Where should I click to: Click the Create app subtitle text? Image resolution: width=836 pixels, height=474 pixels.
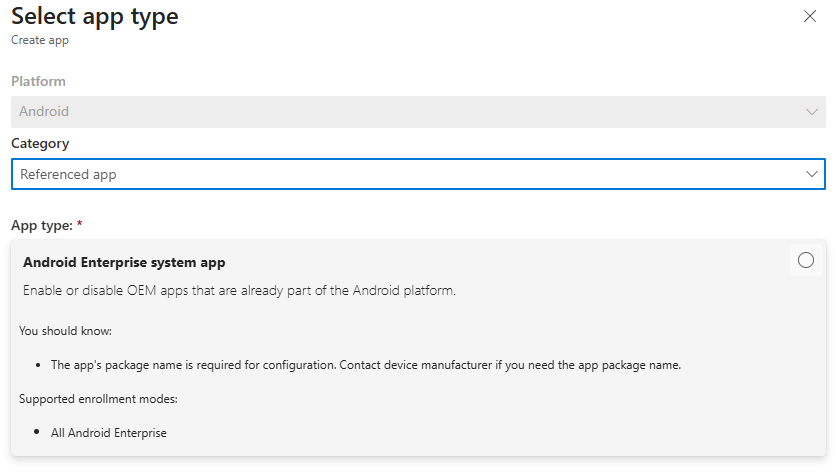(40, 41)
